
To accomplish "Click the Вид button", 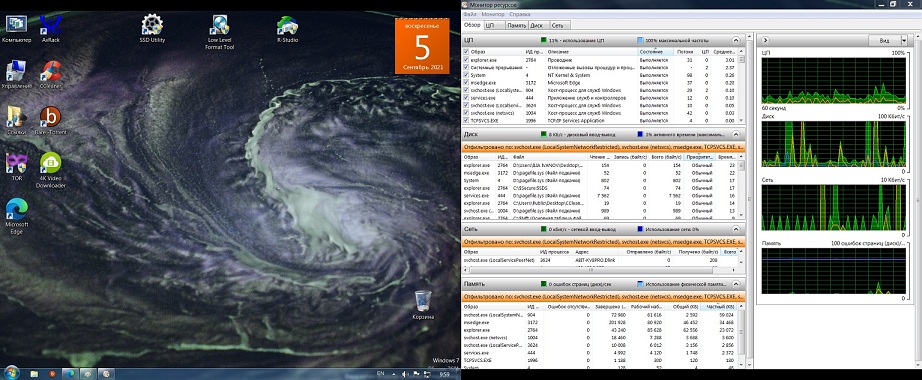I will tap(884, 41).
